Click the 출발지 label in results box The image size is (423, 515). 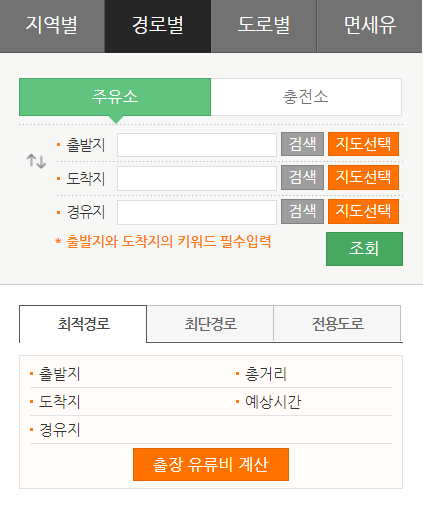pyautogui.click(x=60, y=374)
